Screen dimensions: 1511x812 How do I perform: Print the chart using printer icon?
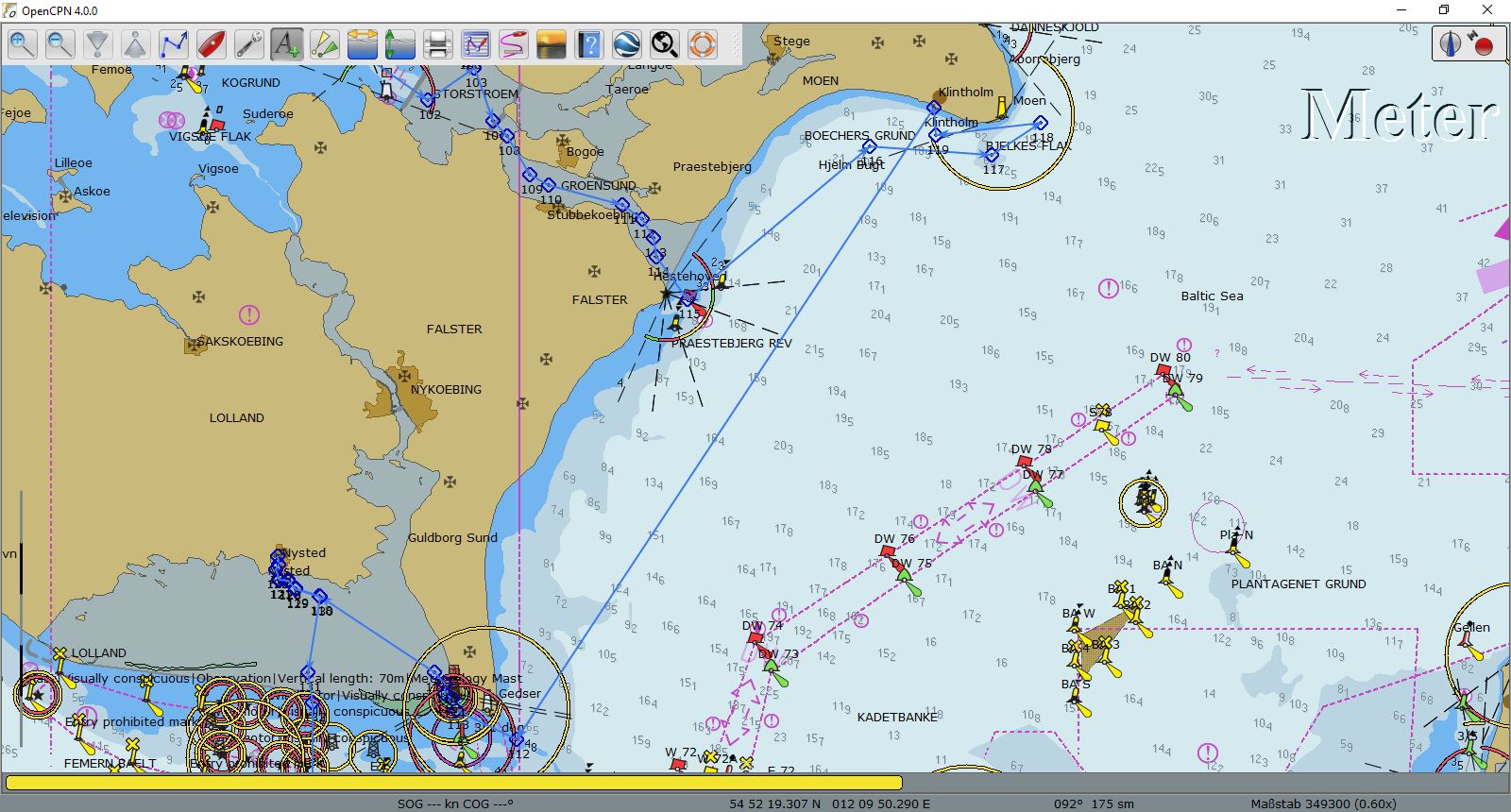point(438,44)
